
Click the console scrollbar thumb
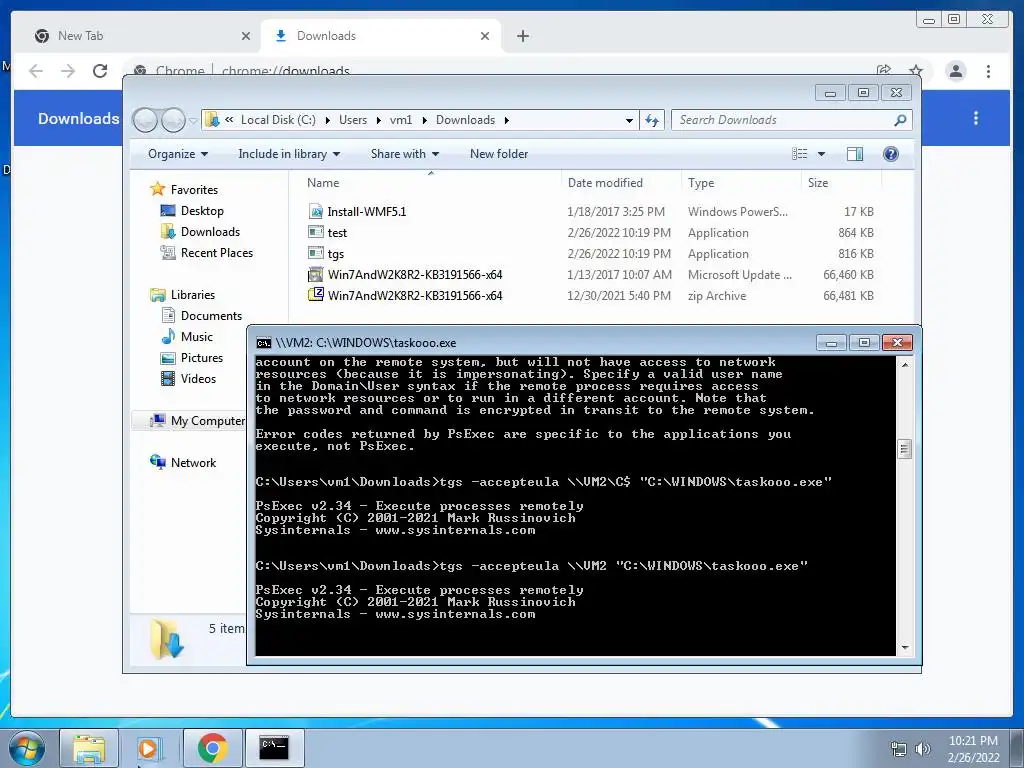[x=904, y=449]
